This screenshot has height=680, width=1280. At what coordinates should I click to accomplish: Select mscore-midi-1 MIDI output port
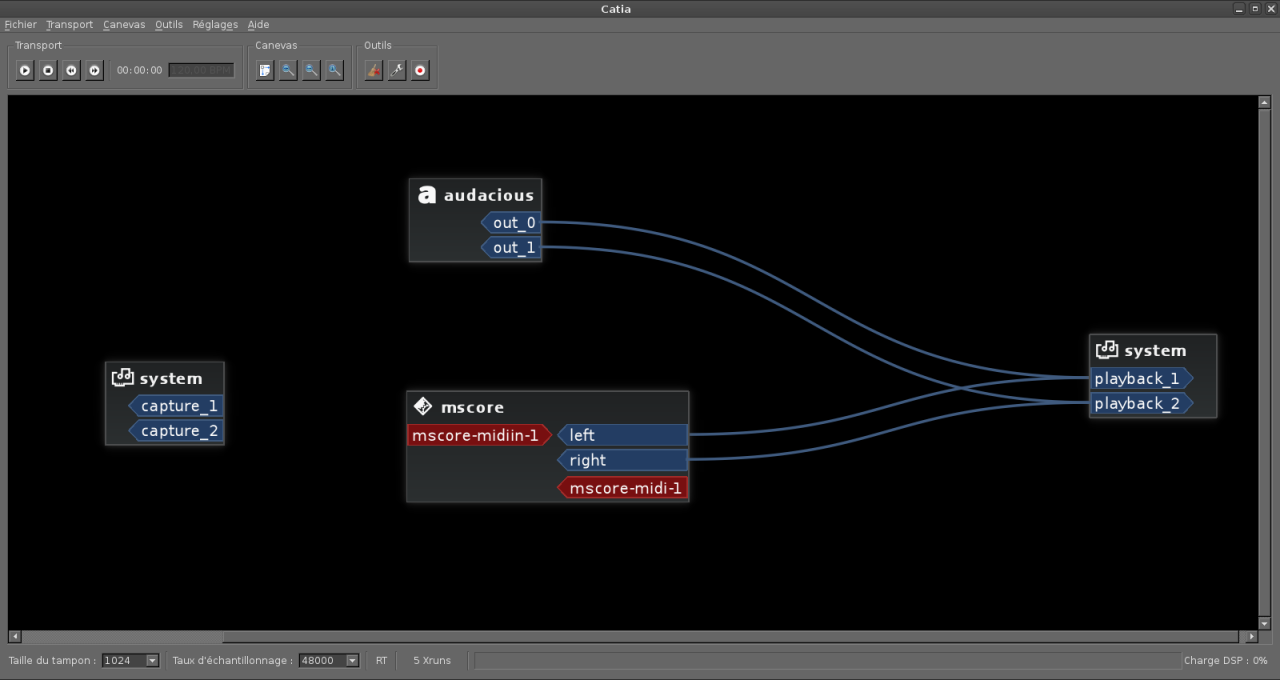(622, 488)
